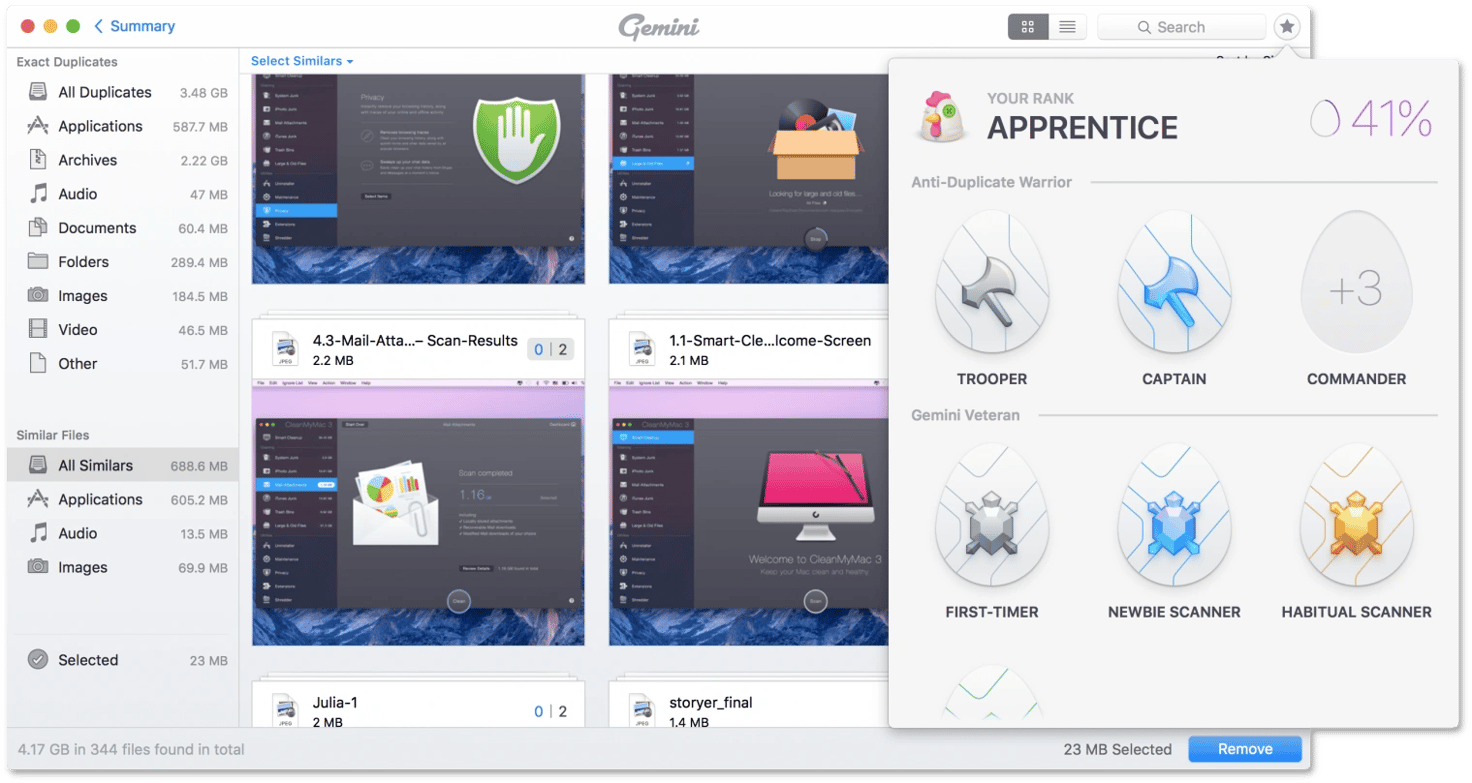The image size is (1472, 783).
Task: Click the Applications icon under Exact Duplicates
Action: click(x=38, y=126)
